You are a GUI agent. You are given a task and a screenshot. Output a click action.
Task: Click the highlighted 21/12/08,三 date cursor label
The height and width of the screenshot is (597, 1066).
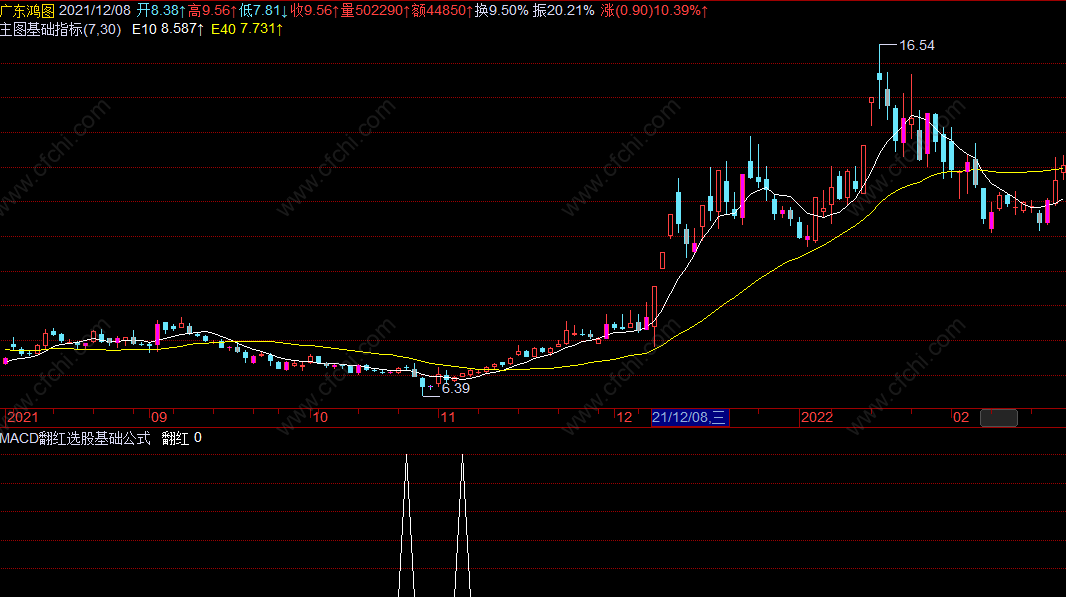pos(689,417)
